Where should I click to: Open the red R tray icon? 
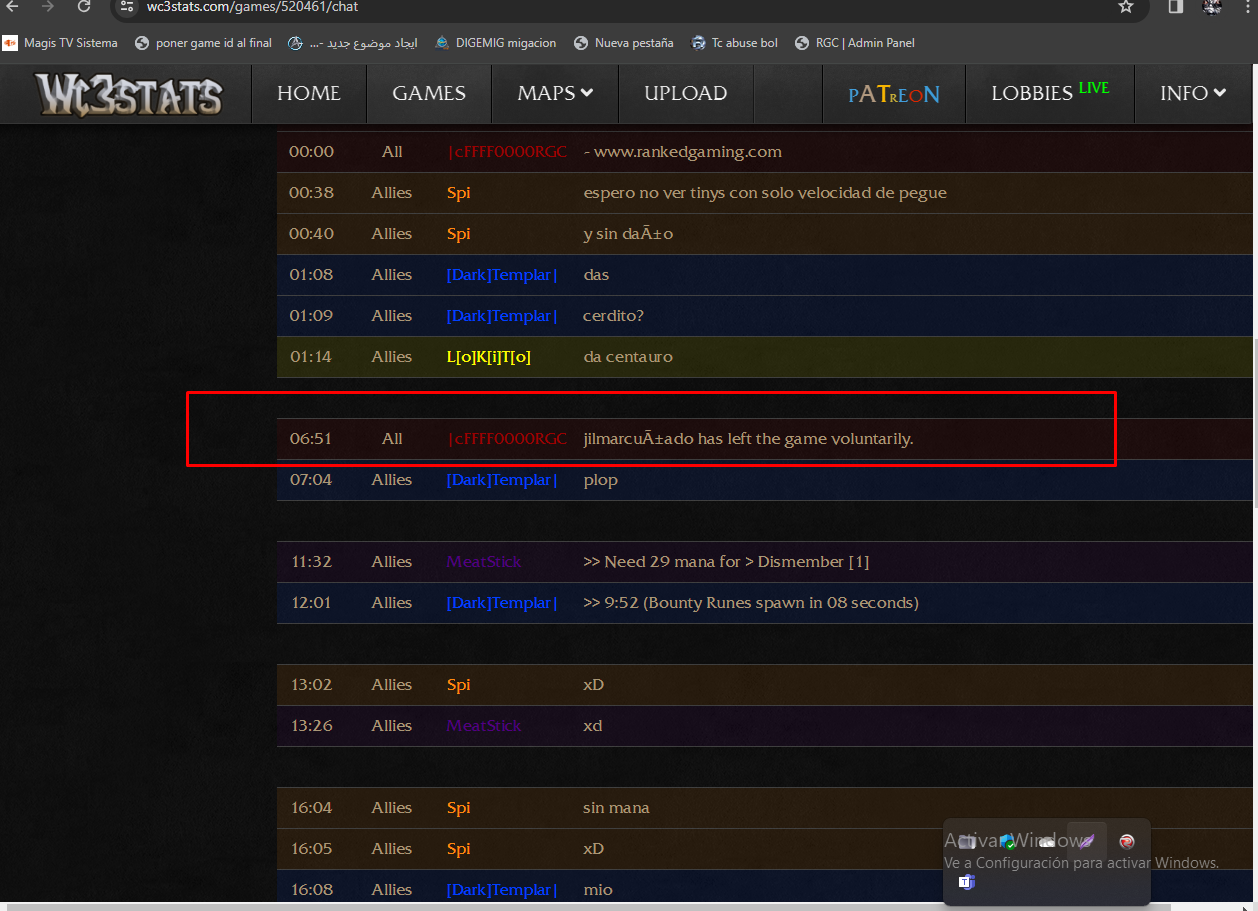pyautogui.click(x=1127, y=841)
